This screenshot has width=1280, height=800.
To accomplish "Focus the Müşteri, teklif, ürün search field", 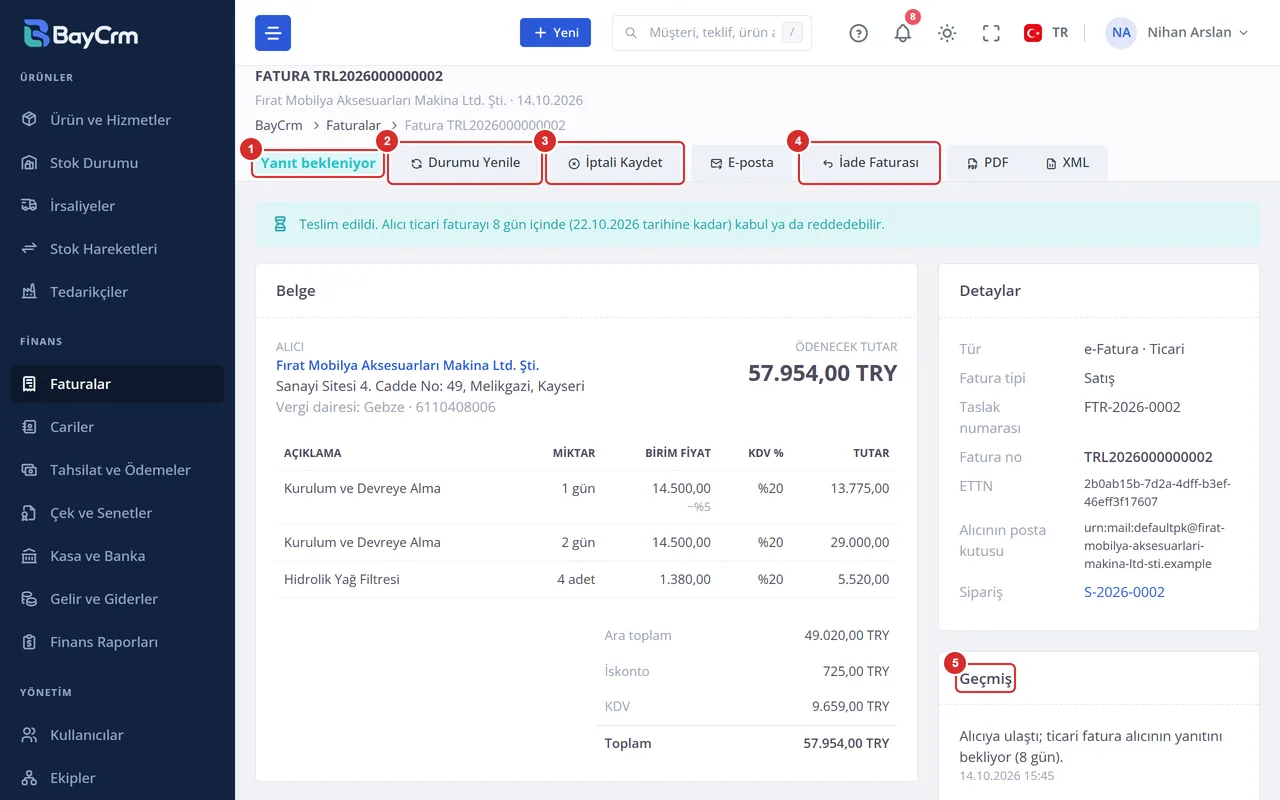I will (x=711, y=33).
